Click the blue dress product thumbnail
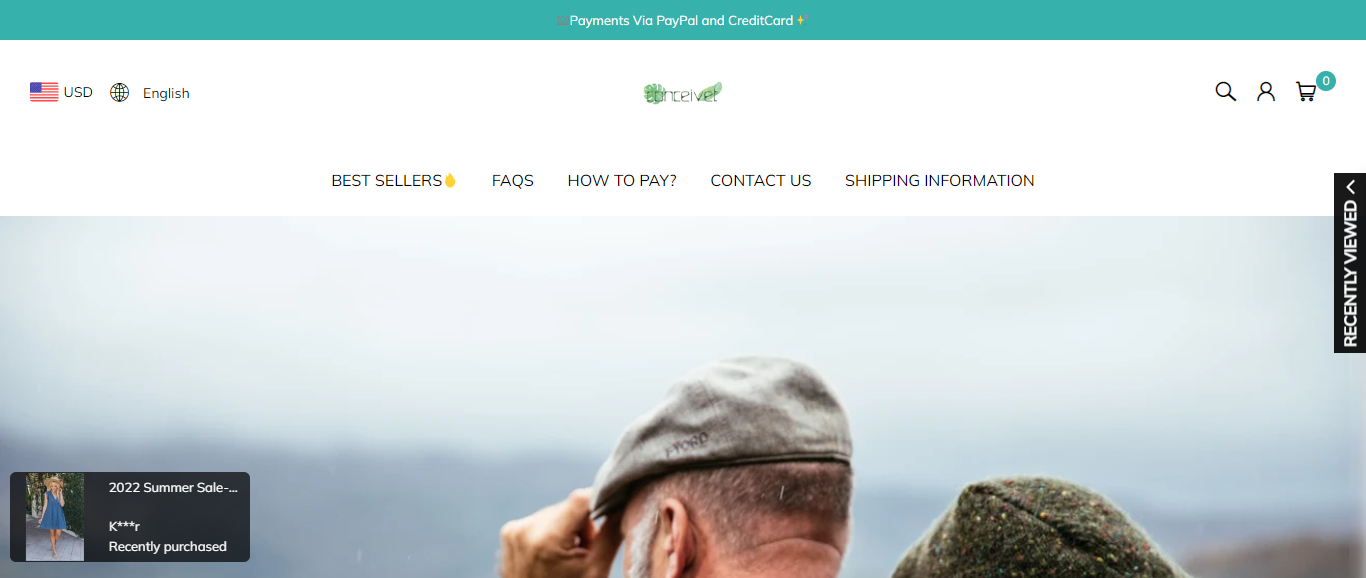Viewport: 1366px width, 578px height. click(55, 517)
